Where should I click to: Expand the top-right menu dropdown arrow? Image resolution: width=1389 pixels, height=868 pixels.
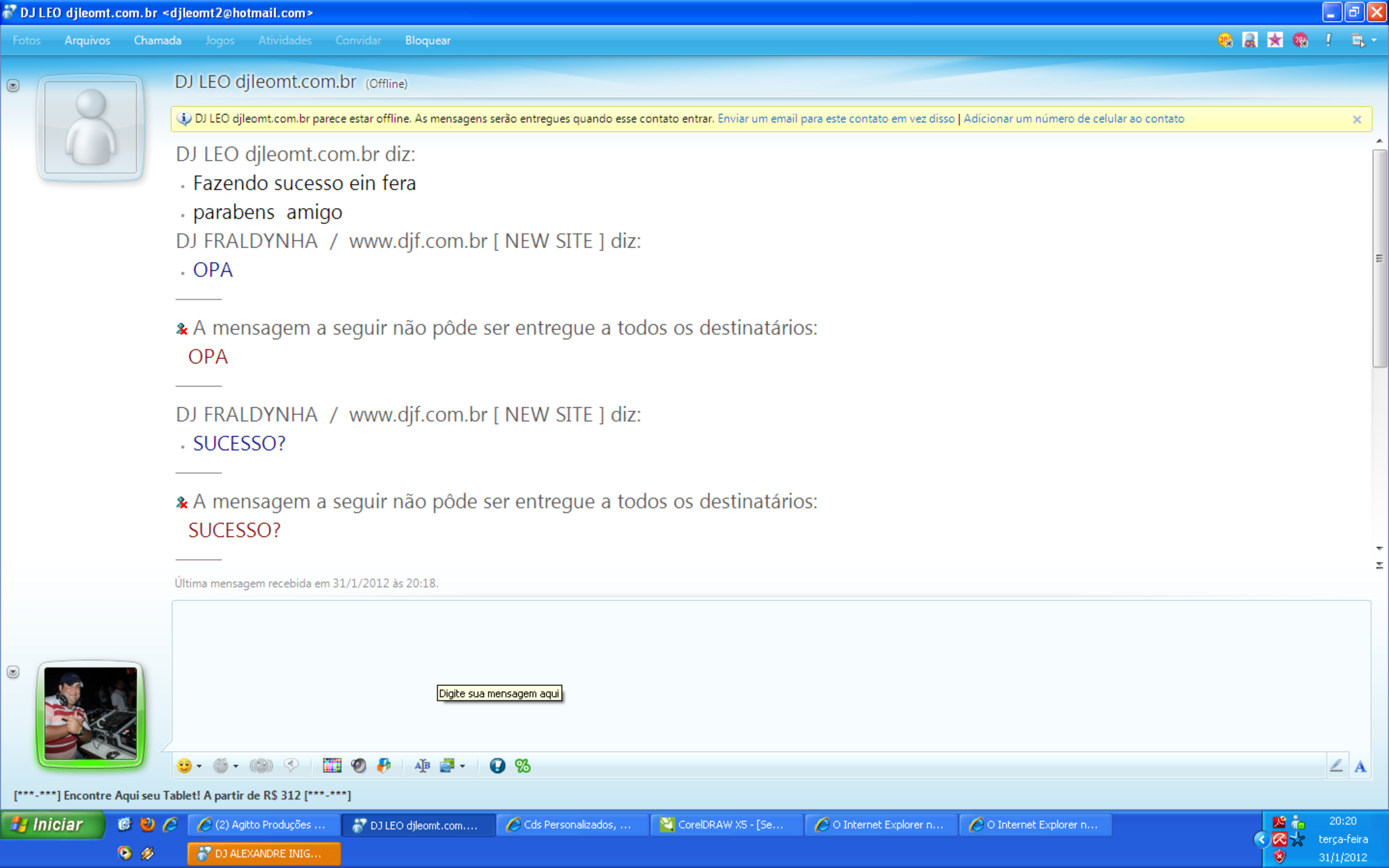click(1374, 40)
